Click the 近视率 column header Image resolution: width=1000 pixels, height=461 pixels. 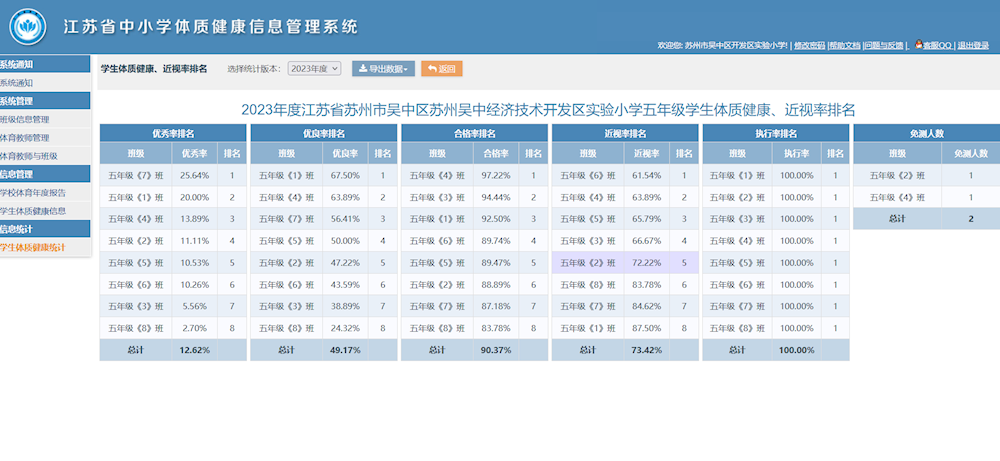coord(647,154)
